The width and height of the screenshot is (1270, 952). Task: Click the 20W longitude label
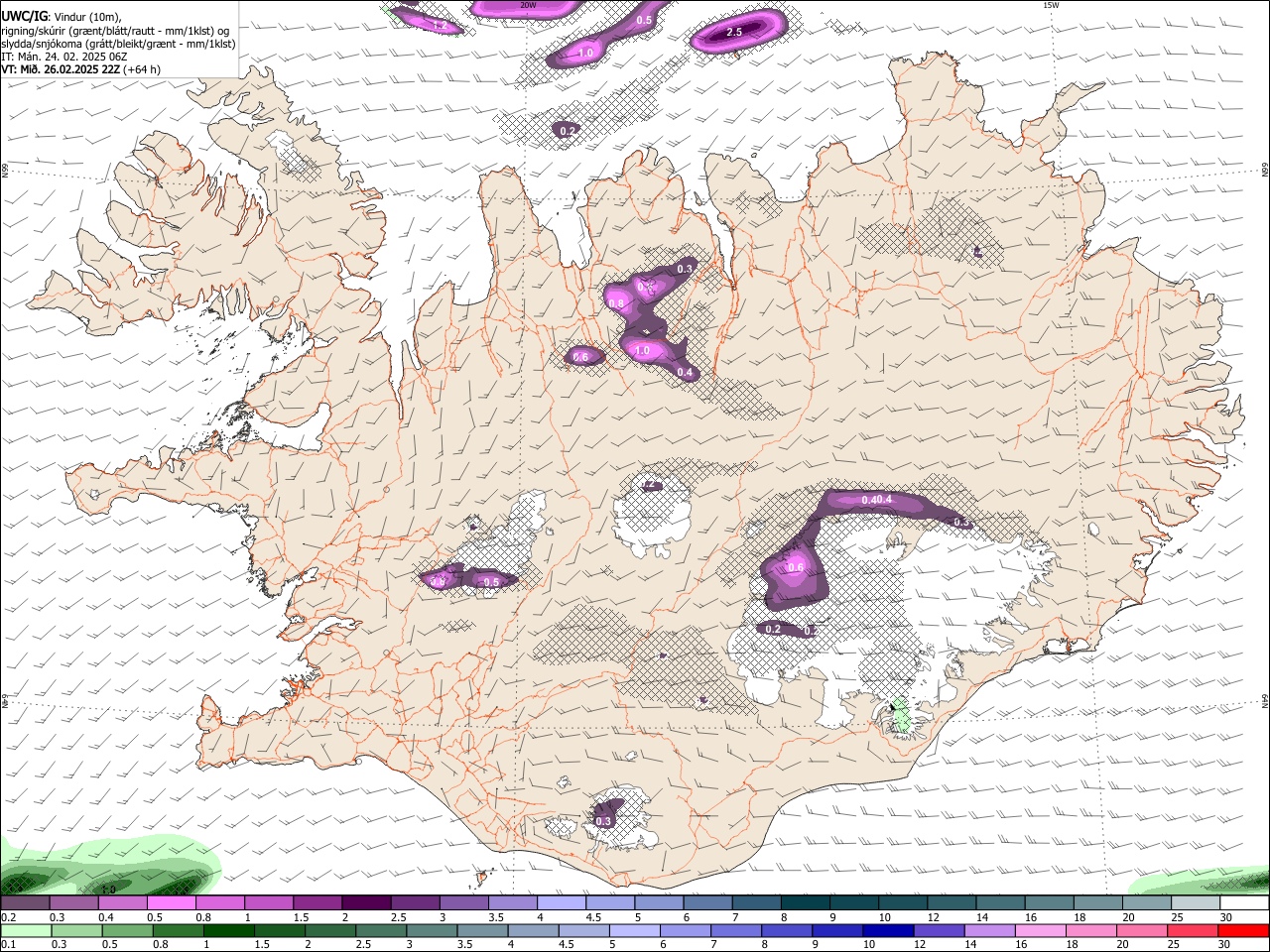528,5
